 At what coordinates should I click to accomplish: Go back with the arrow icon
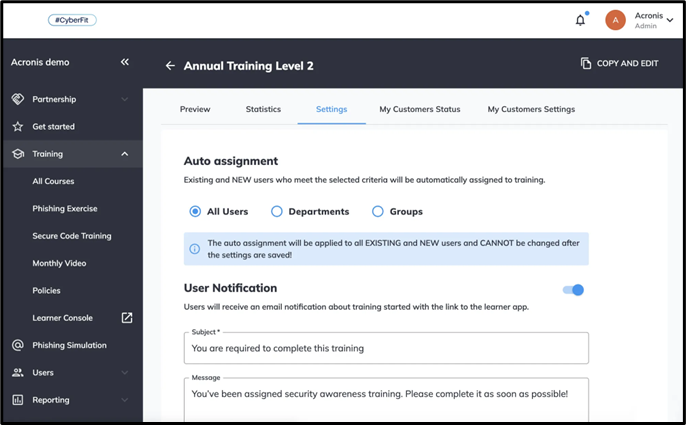pyautogui.click(x=170, y=66)
